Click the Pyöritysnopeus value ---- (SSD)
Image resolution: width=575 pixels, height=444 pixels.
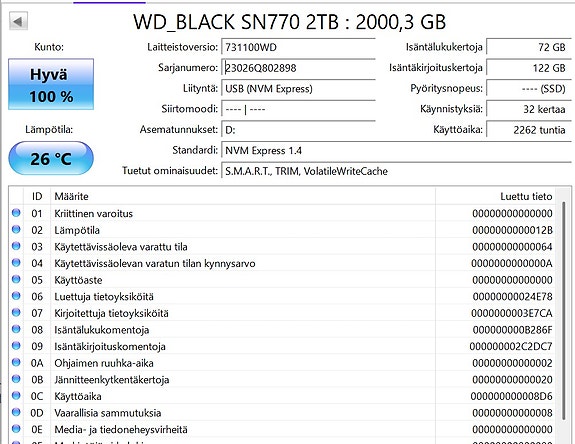(x=529, y=88)
